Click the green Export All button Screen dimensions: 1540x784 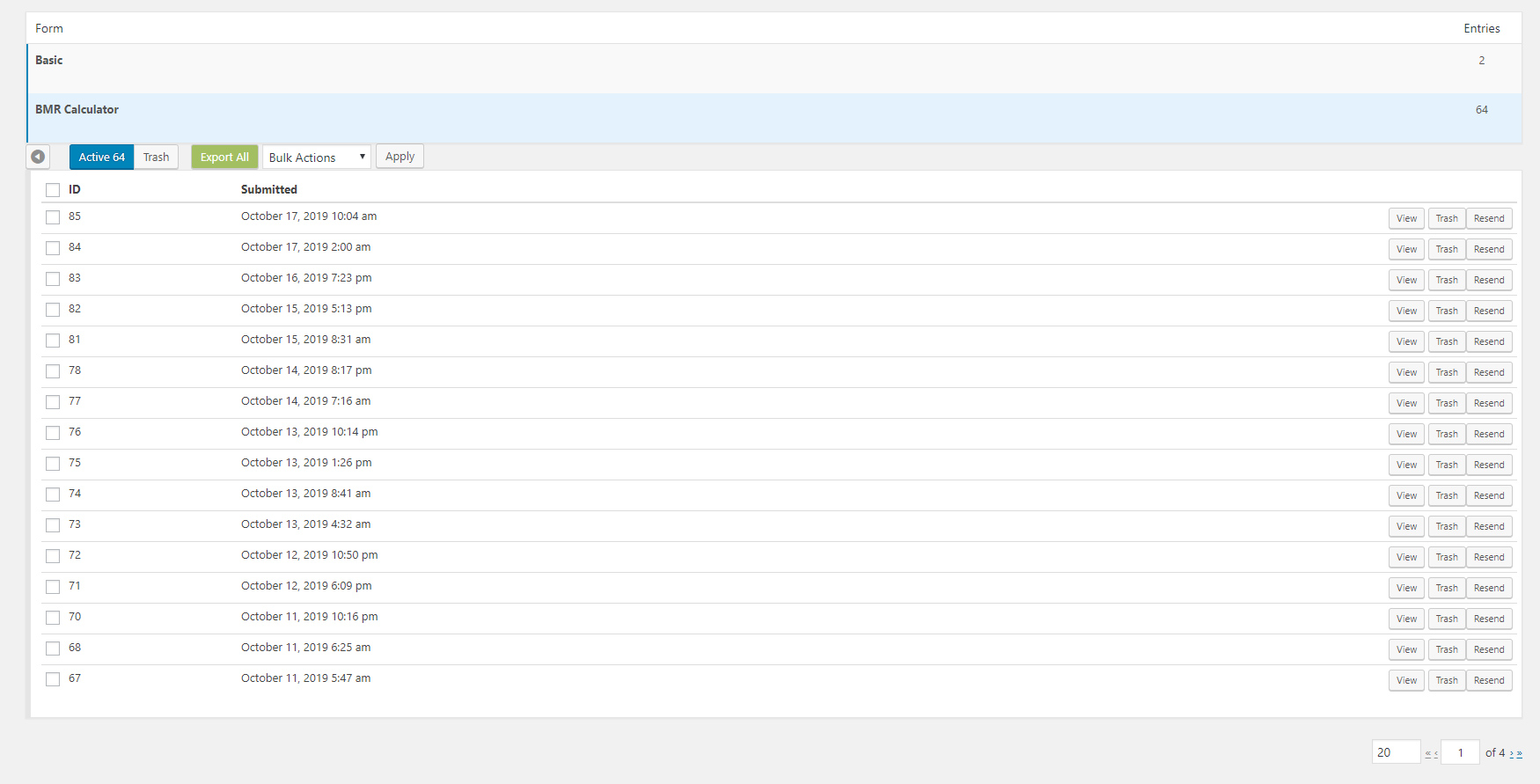(x=224, y=158)
